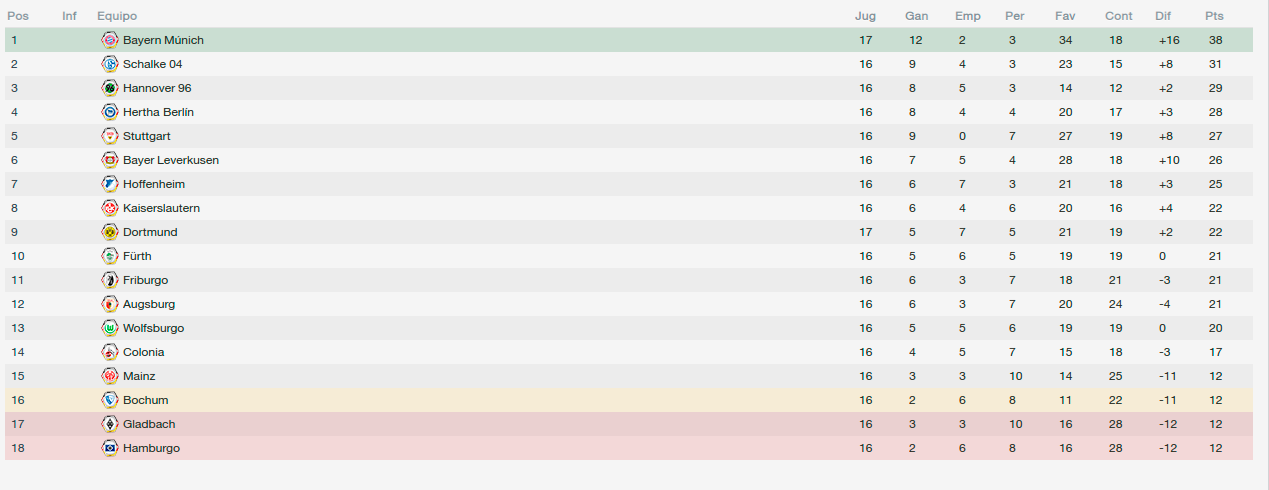Viewport: 1269px width, 490px height.
Task: Click the Hoffenheim club crest icon
Action: point(110,184)
